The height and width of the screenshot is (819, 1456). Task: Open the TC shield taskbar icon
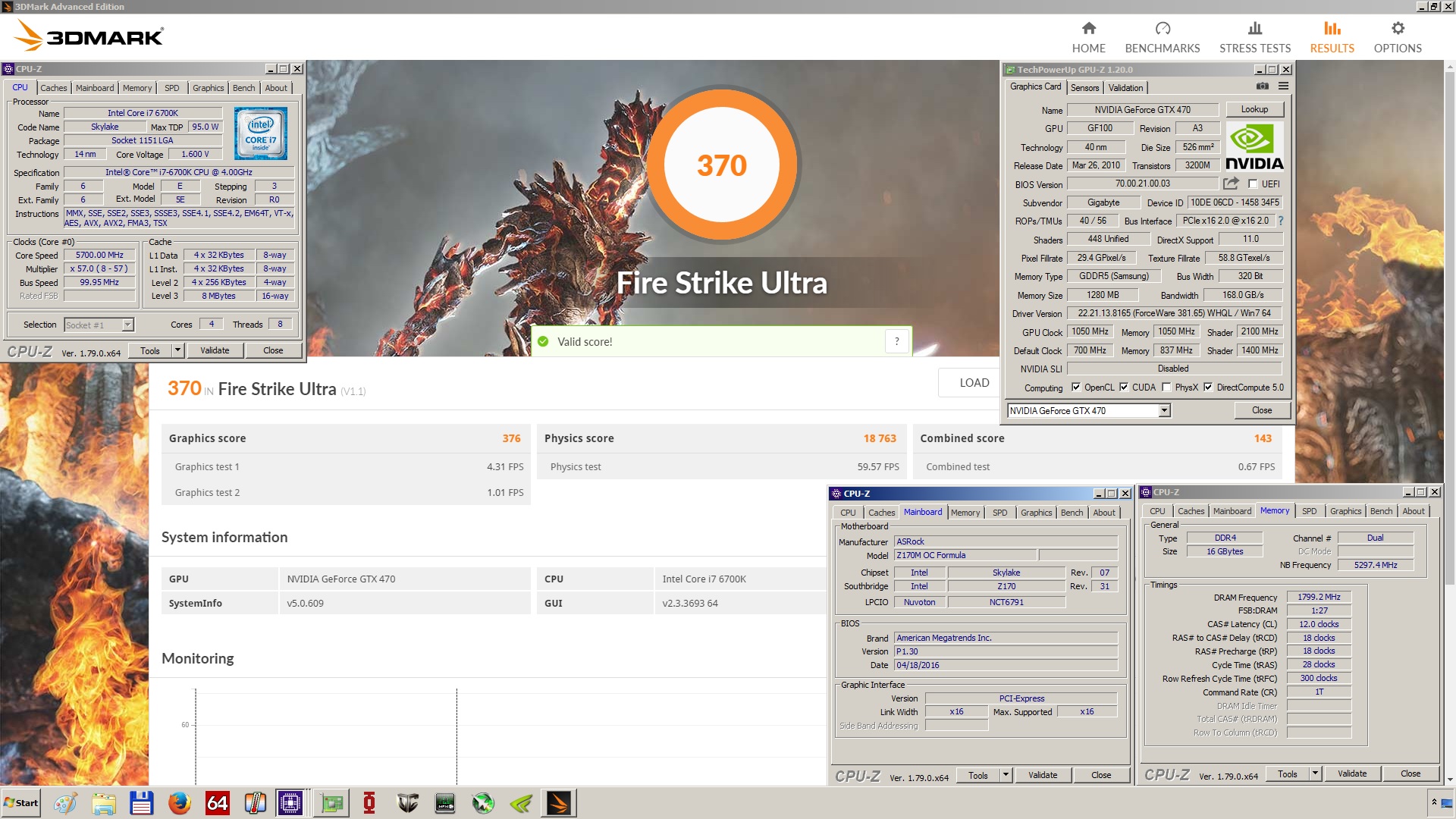point(407,803)
